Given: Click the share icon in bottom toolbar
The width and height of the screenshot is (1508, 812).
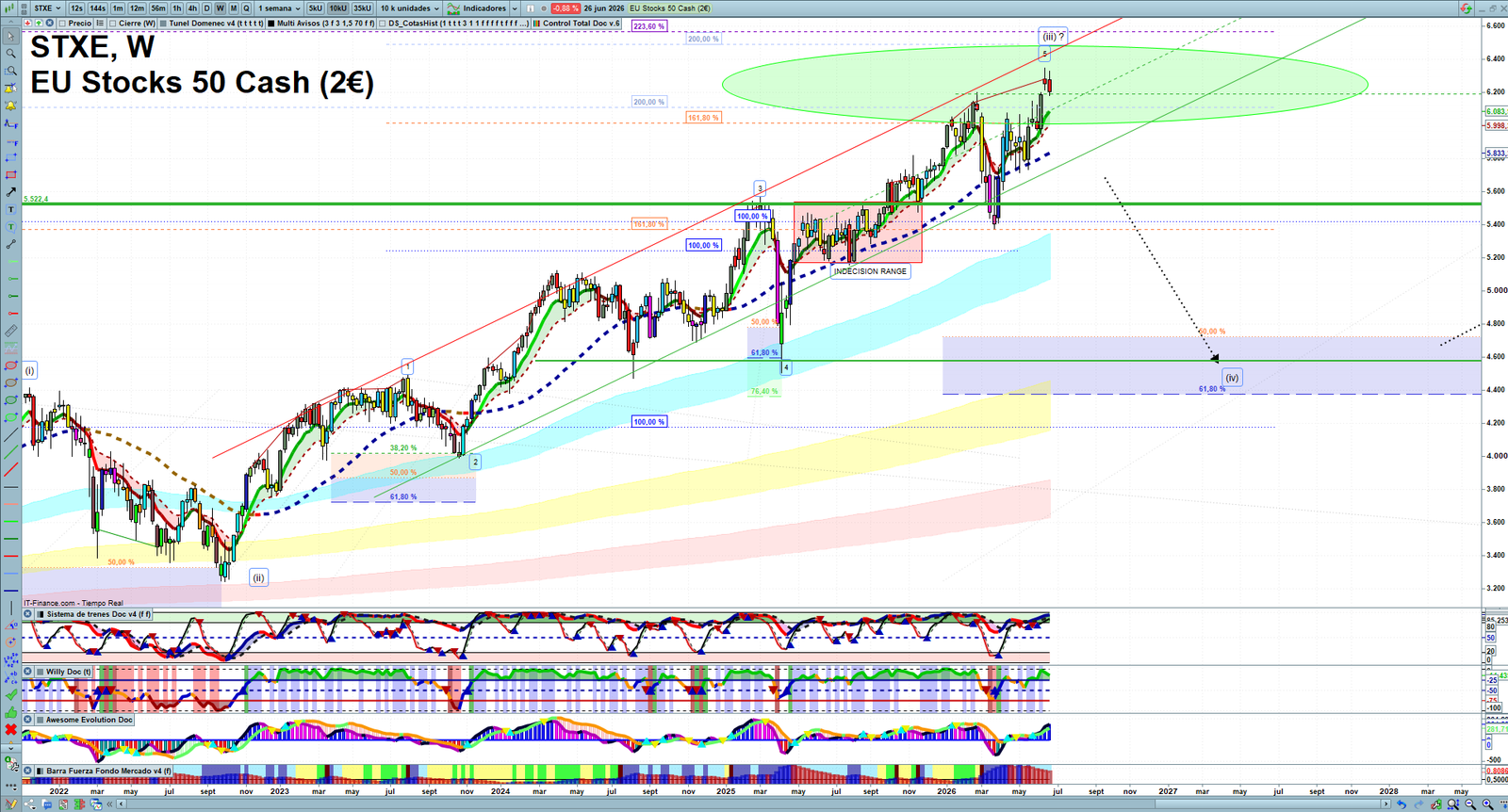Looking at the screenshot, I should [30, 804].
